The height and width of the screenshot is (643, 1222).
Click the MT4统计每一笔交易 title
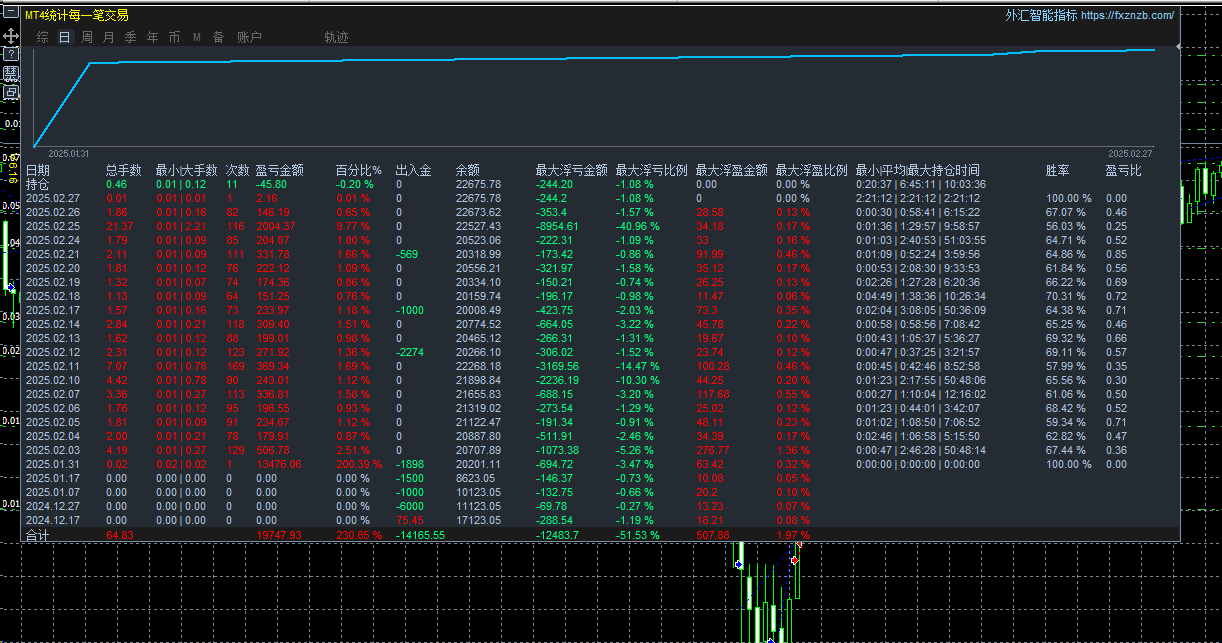coord(77,15)
